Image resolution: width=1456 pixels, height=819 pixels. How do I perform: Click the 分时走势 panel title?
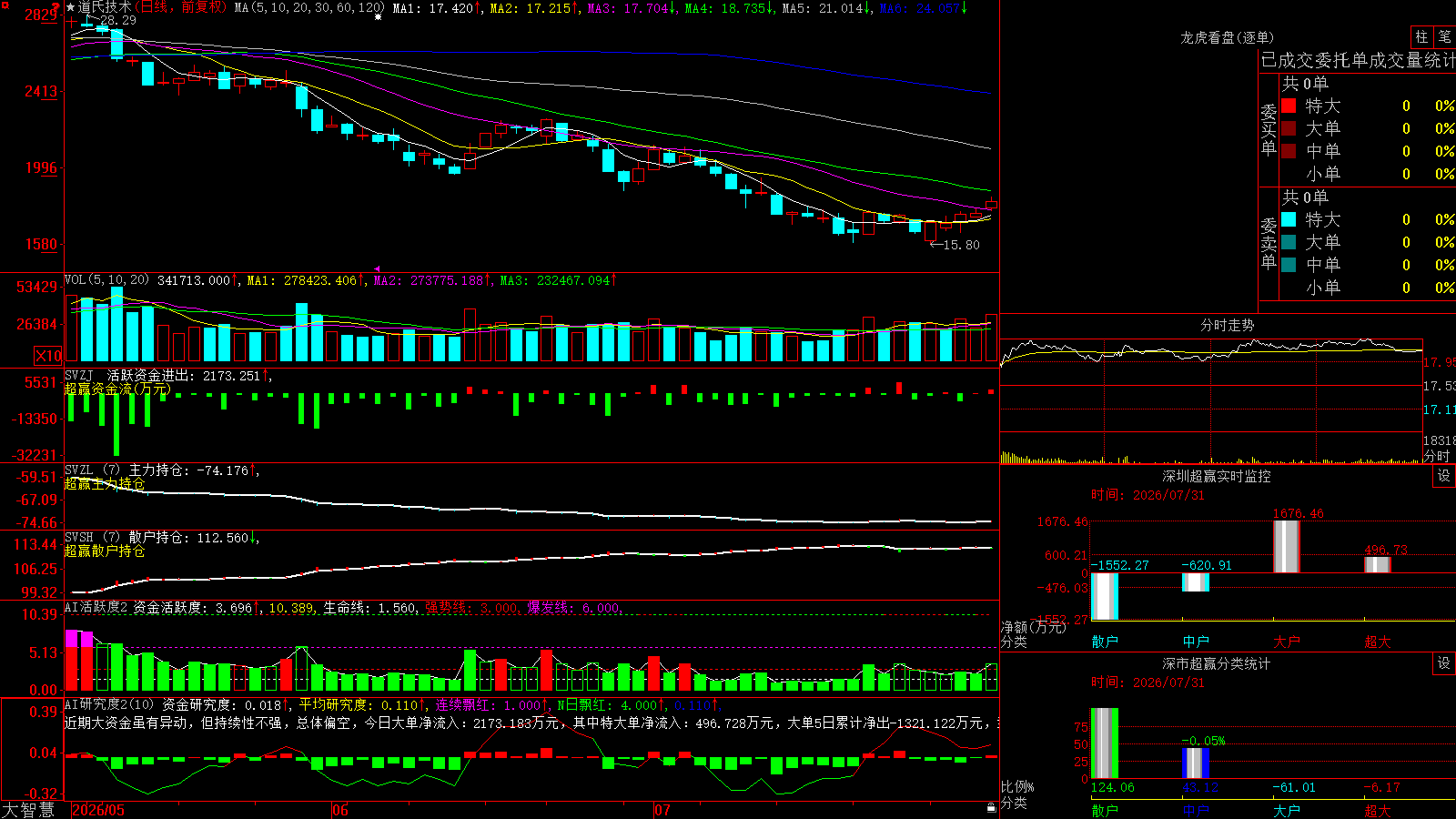coord(1227,325)
